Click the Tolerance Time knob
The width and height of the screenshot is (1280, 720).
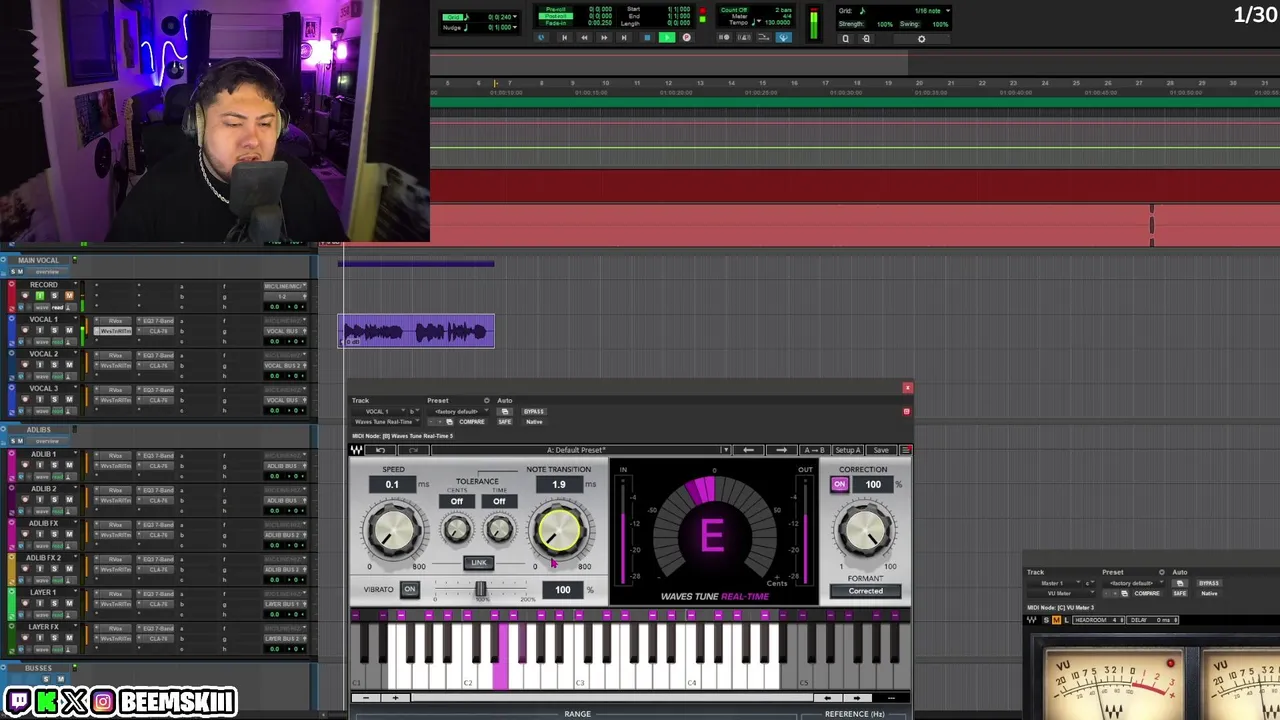coord(499,529)
